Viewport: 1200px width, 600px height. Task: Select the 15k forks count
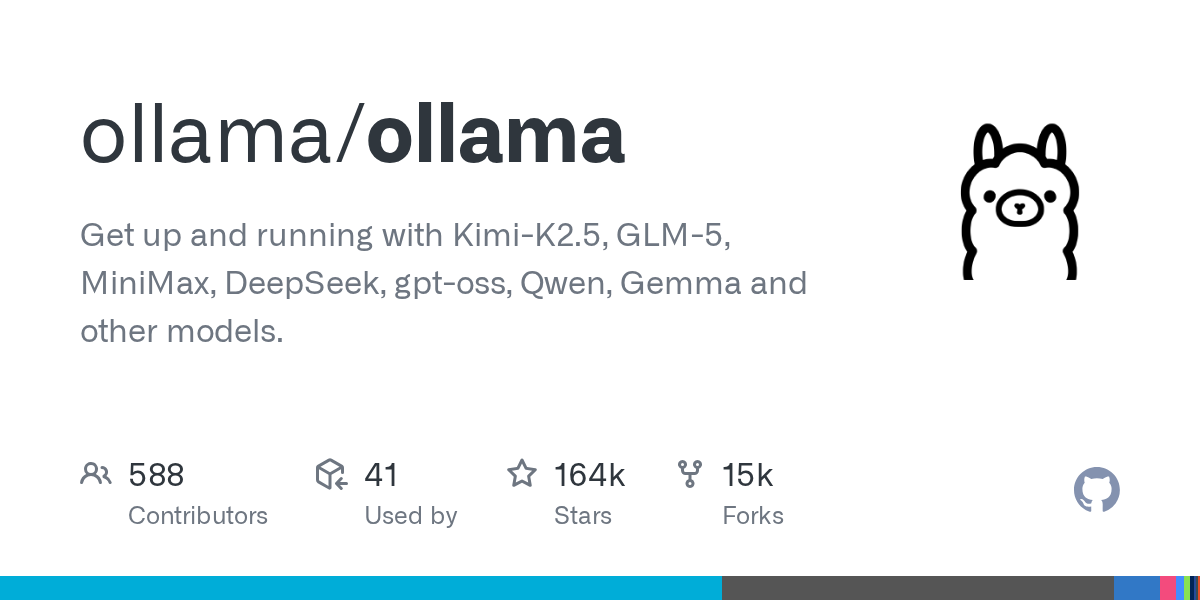747,475
